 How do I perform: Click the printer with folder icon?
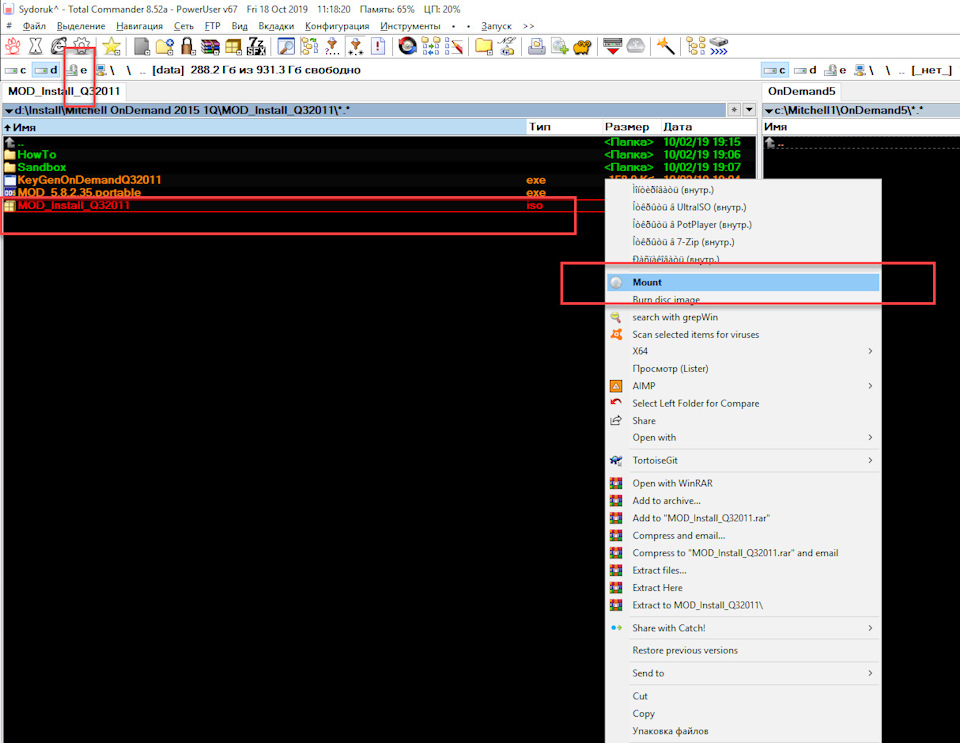(536, 47)
